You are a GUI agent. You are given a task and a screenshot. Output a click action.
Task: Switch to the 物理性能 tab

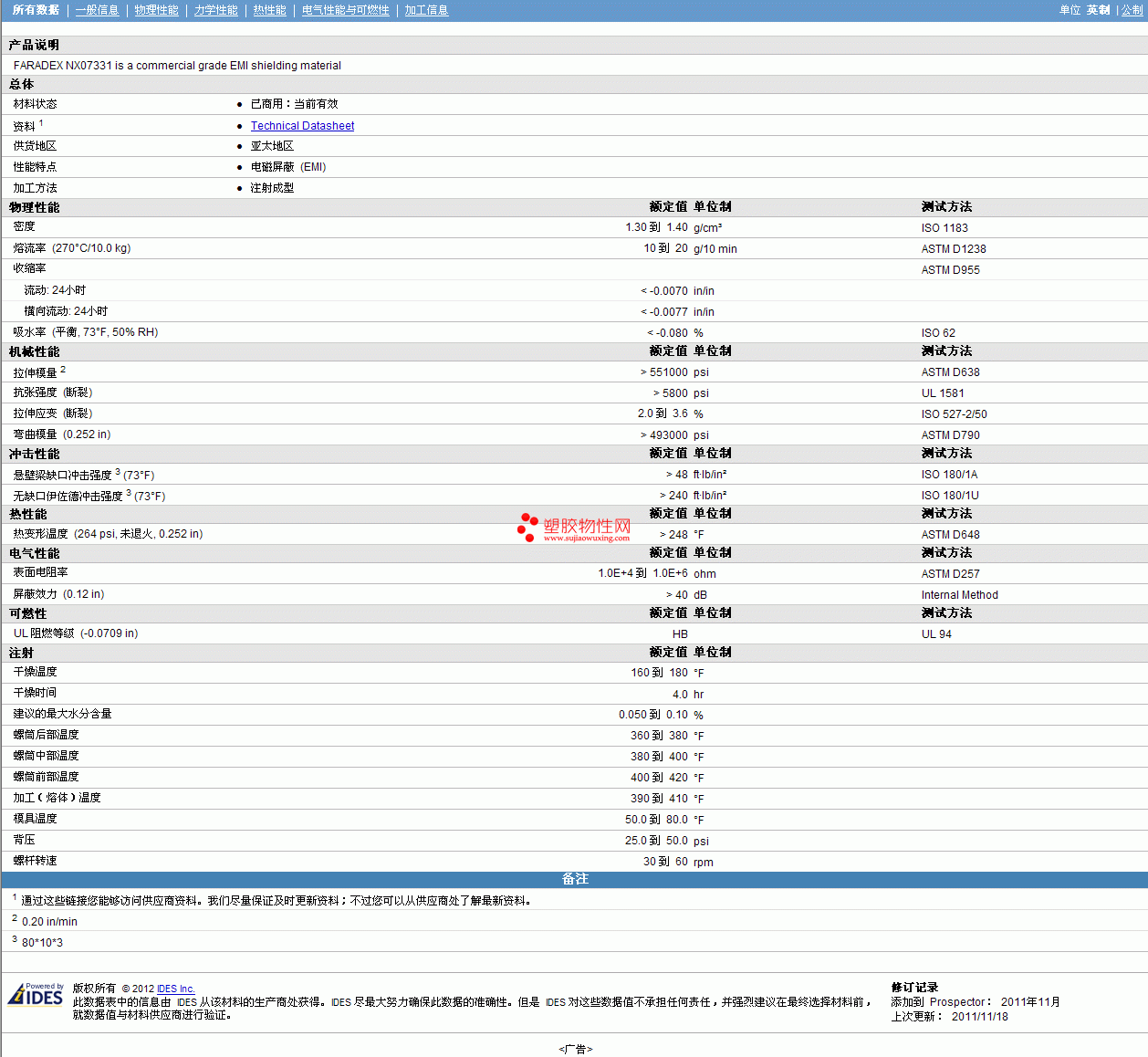(156, 10)
